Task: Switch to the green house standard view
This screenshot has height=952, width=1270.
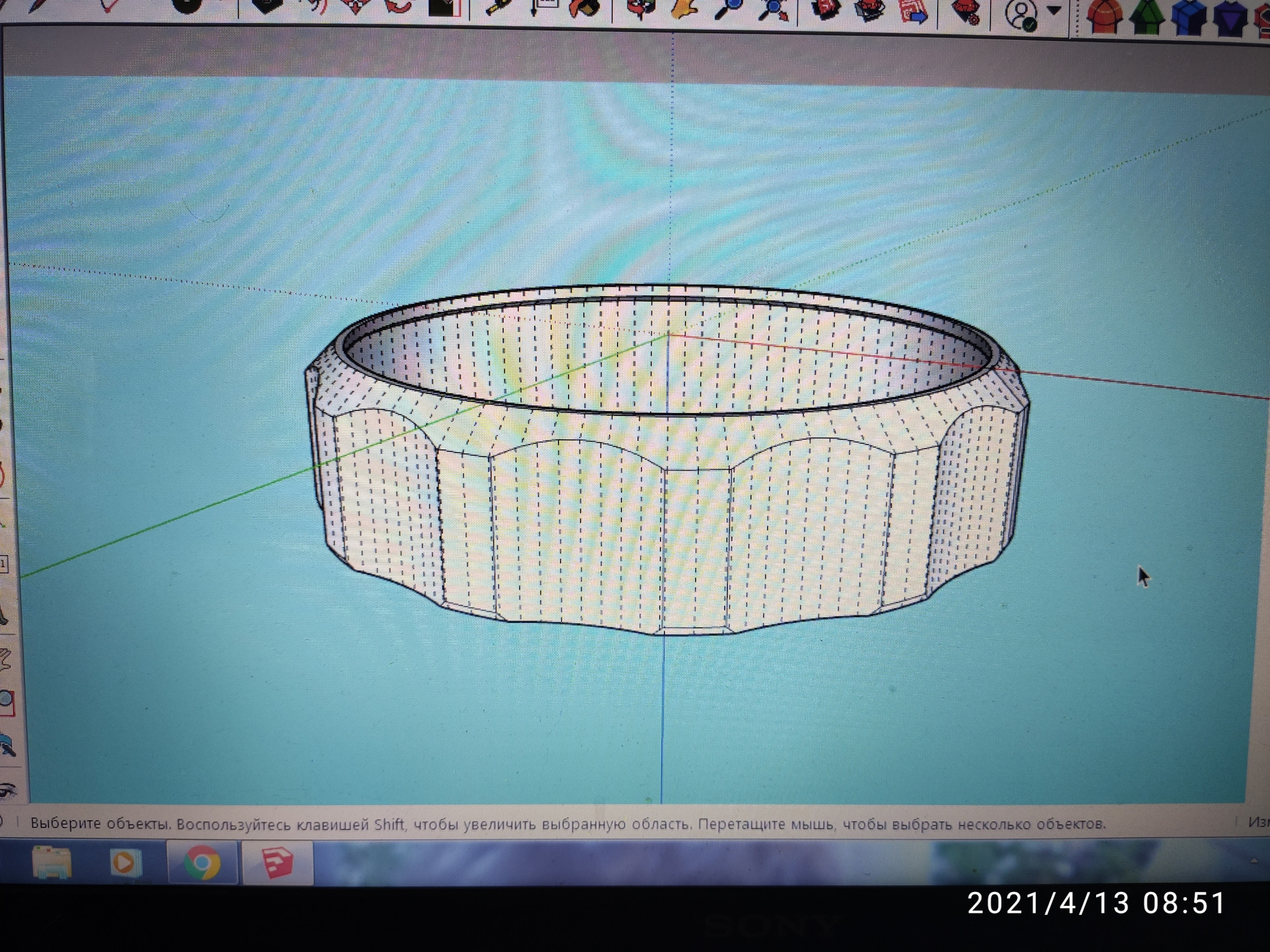Action: pos(1146,17)
